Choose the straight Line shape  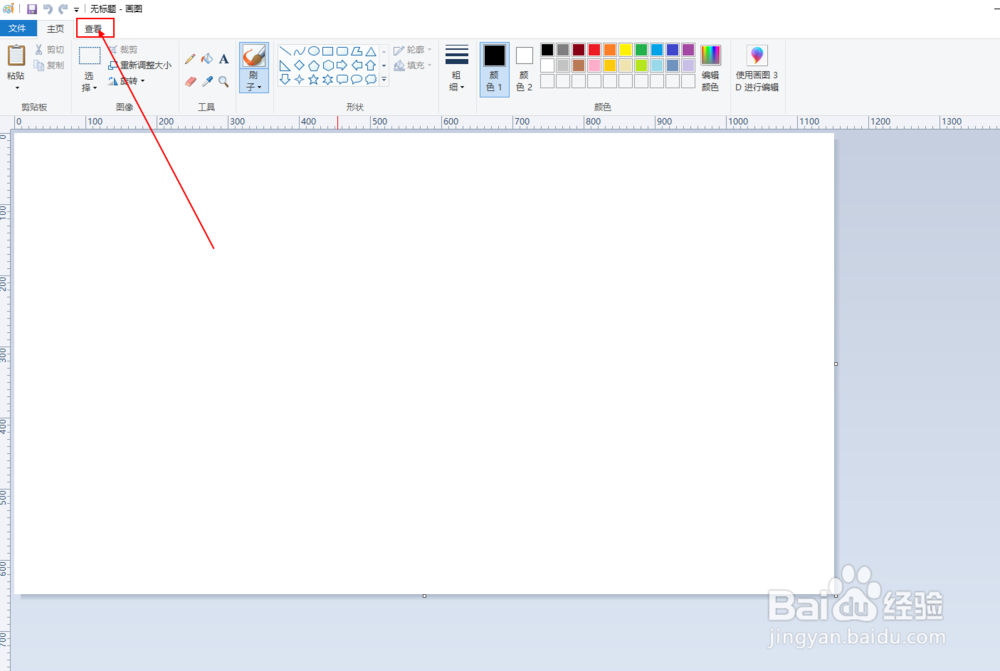pyautogui.click(x=285, y=51)
